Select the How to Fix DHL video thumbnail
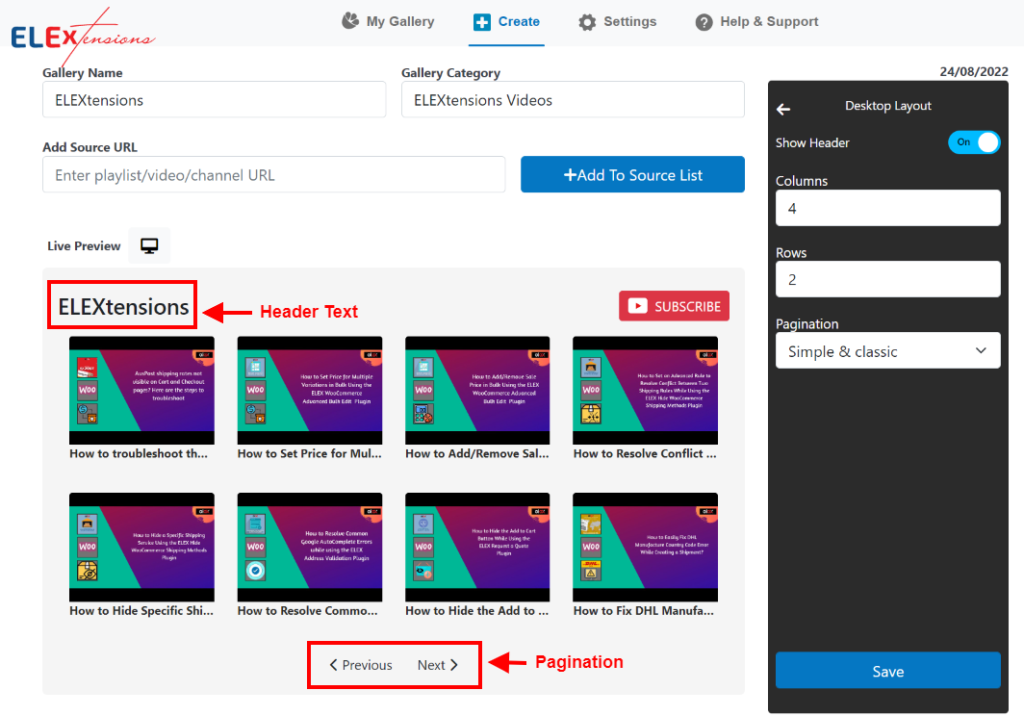Image resolution: width=1024 pixels, height=716 pixels. coord(644,546)
